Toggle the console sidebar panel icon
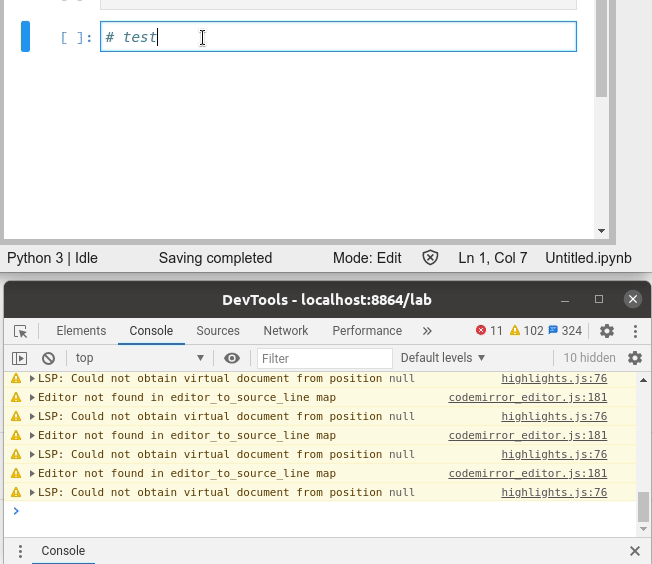The image size is (652, 564). [20, 358]
